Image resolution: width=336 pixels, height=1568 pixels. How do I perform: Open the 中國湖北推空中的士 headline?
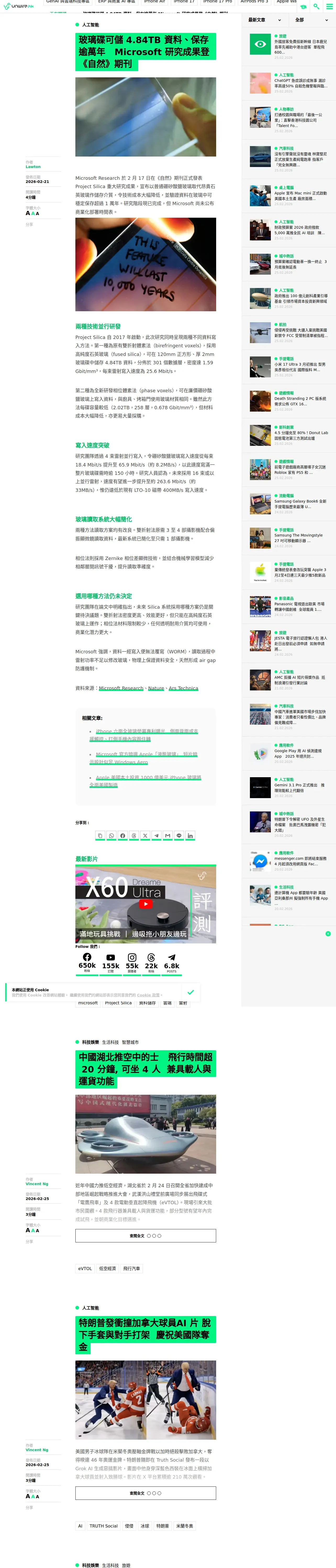[146, 1069]
